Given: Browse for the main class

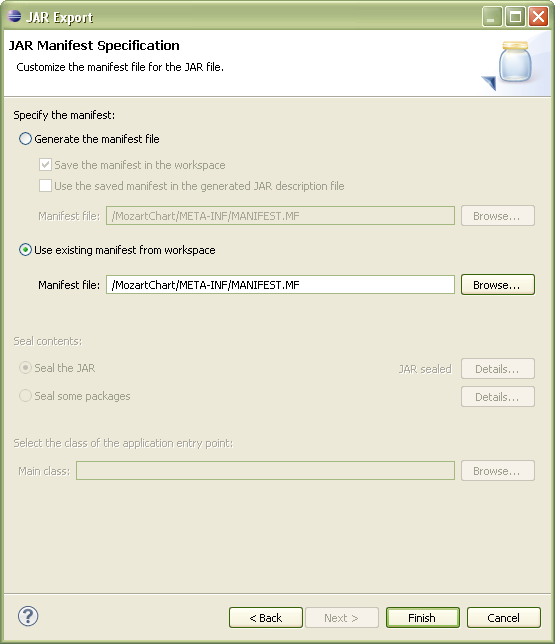Looking at the screenshot, I should pyautogui.click(x=497, y=470).
